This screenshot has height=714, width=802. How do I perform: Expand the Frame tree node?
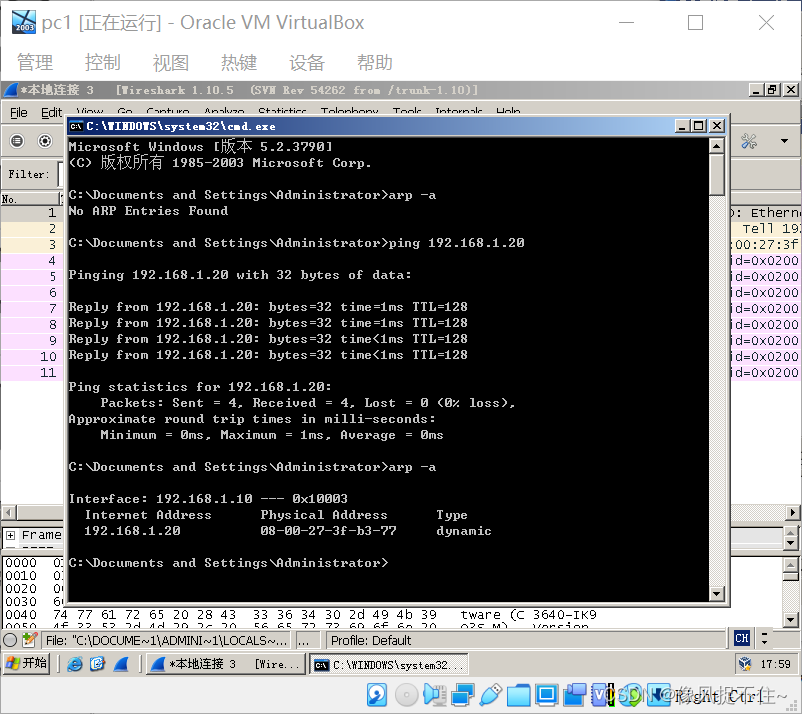[10, 536]
